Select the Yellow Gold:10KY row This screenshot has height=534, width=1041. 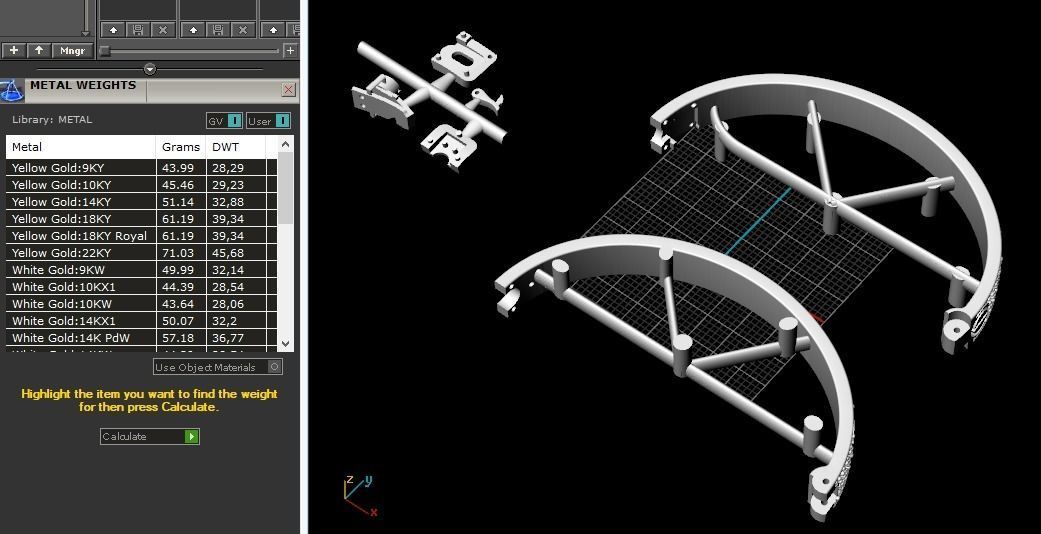click(x=141, y=185)
